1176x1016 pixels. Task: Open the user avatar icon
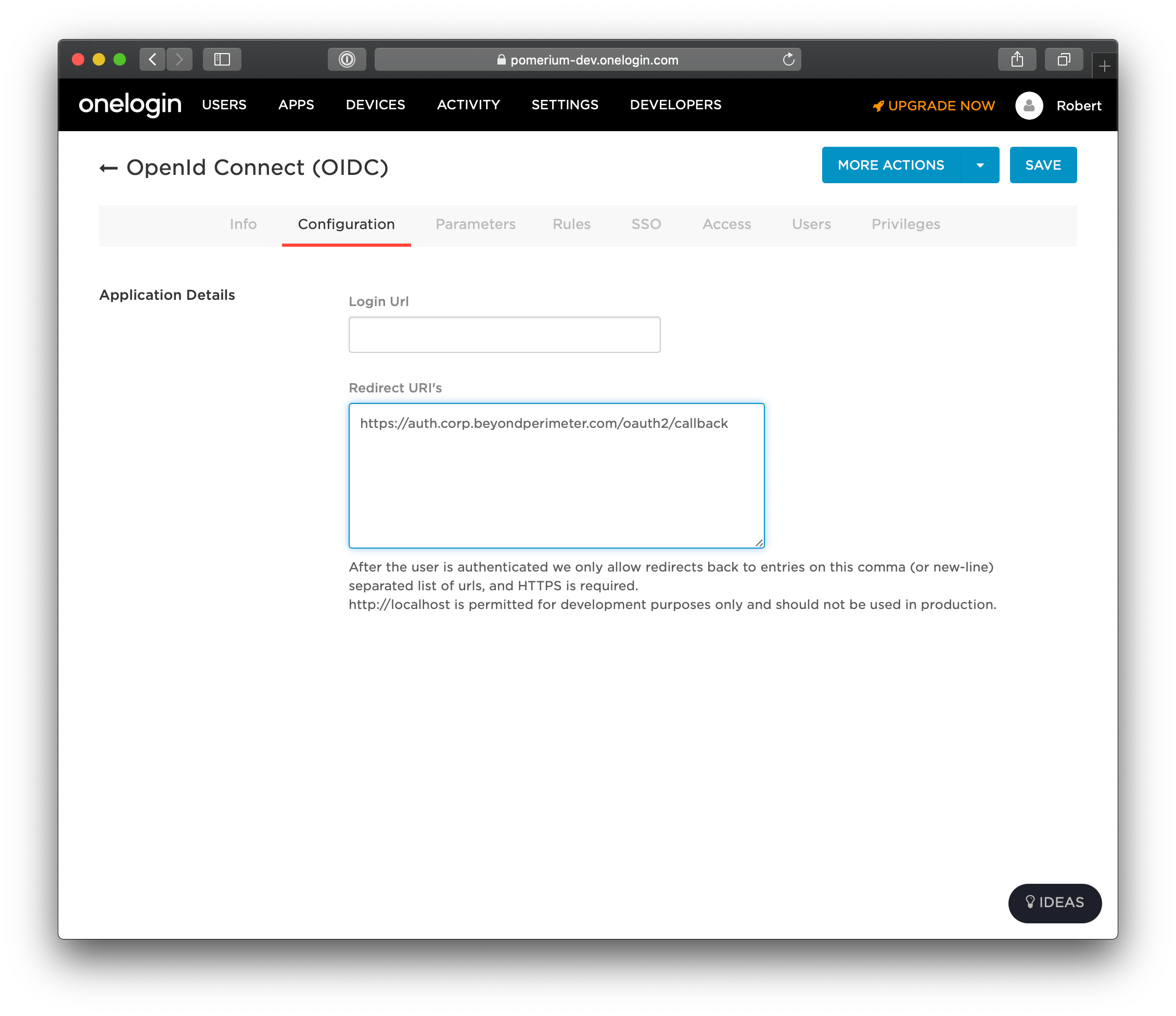[x=1029, y=106]
